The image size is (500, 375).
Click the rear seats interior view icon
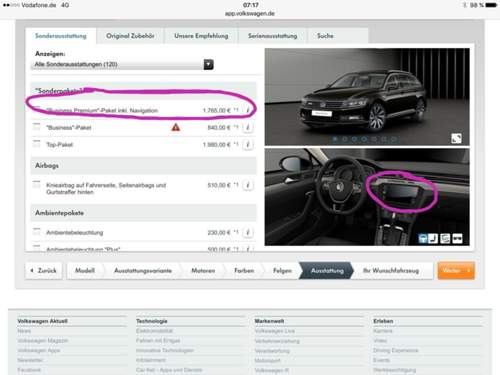445,239
